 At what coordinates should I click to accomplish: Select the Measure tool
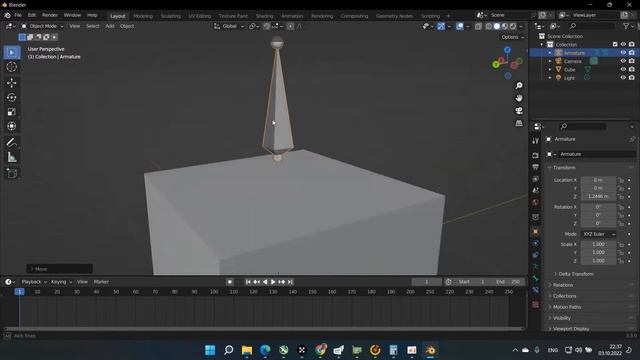pyautogui.click(x=11, y=157)
